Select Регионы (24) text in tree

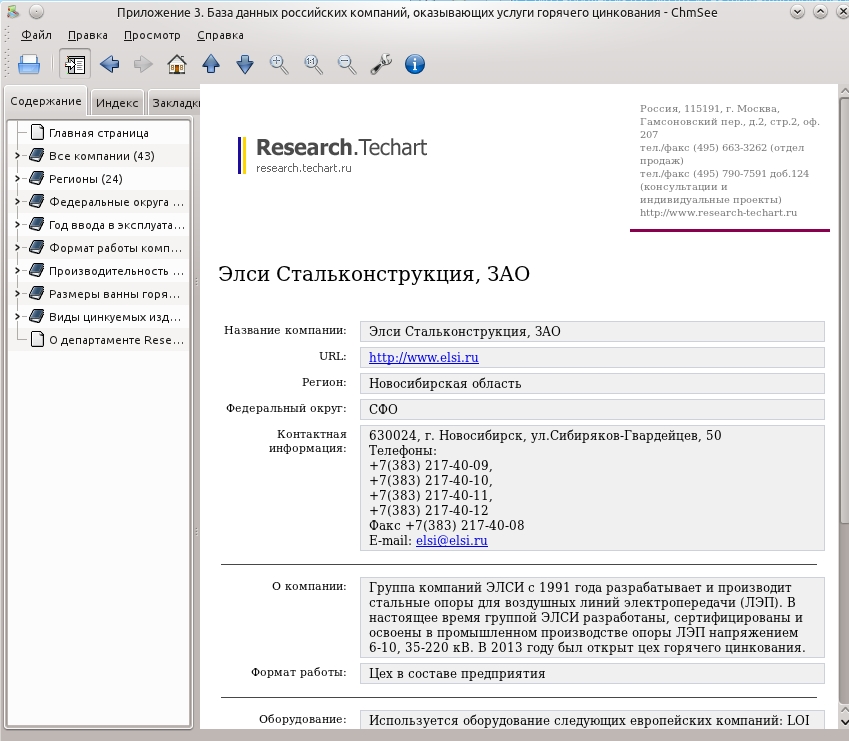(86, 179)
